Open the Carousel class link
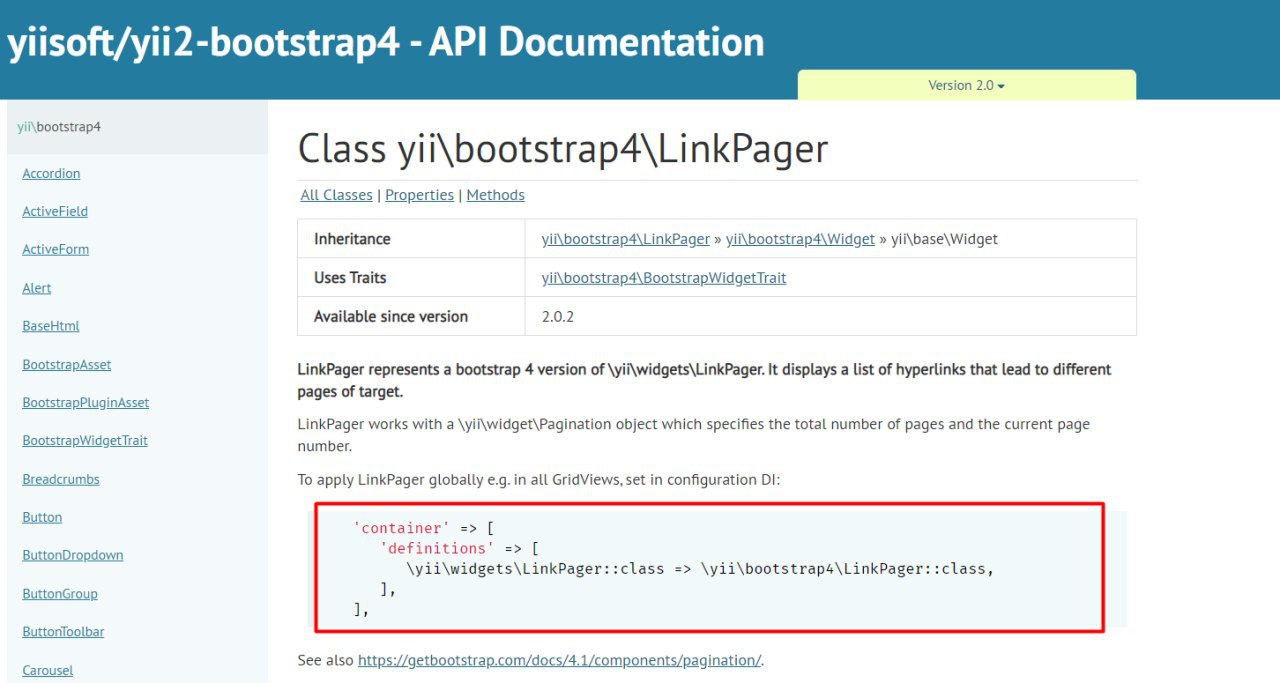The image size is (1280, 683). pyautogui.click(x=48, y=670)
